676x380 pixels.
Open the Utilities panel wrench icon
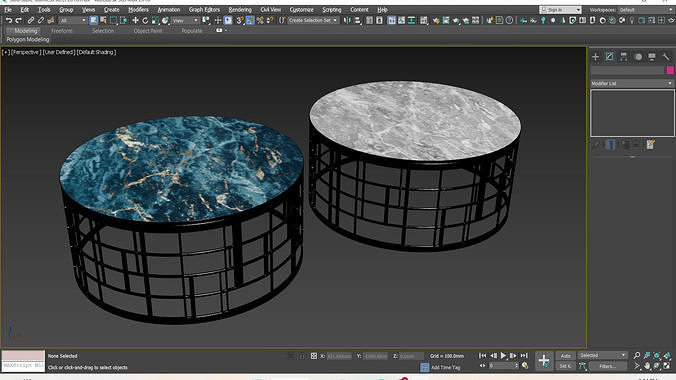[666, 57]
